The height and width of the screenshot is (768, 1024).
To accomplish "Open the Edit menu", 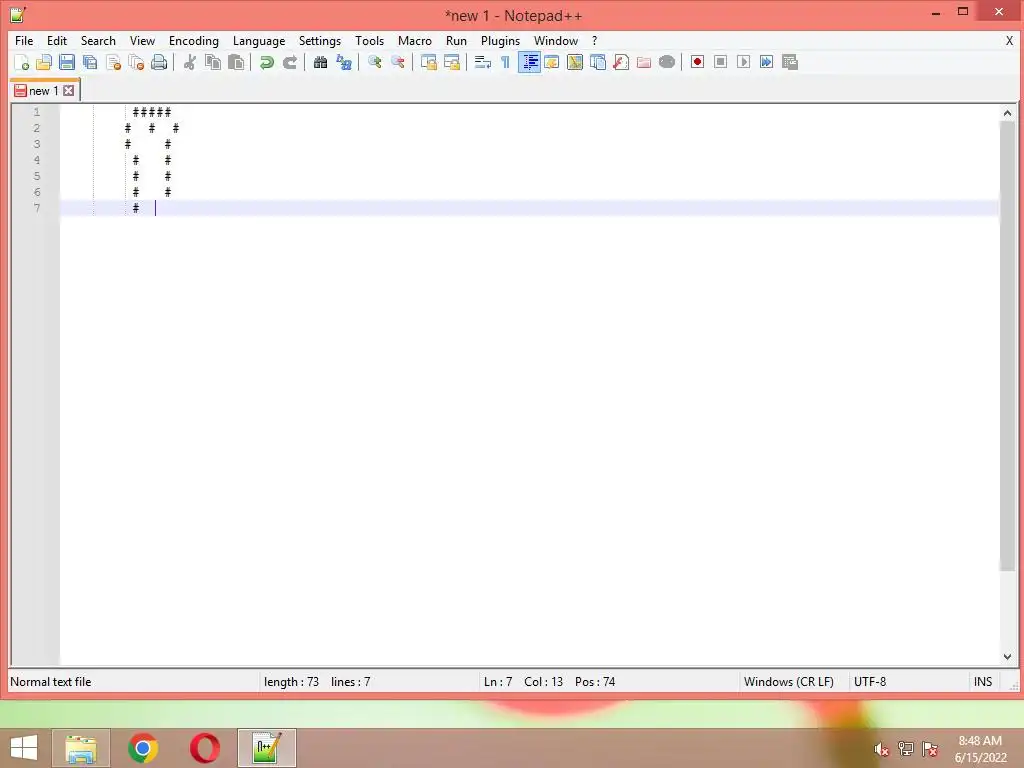I will (57, 40).
